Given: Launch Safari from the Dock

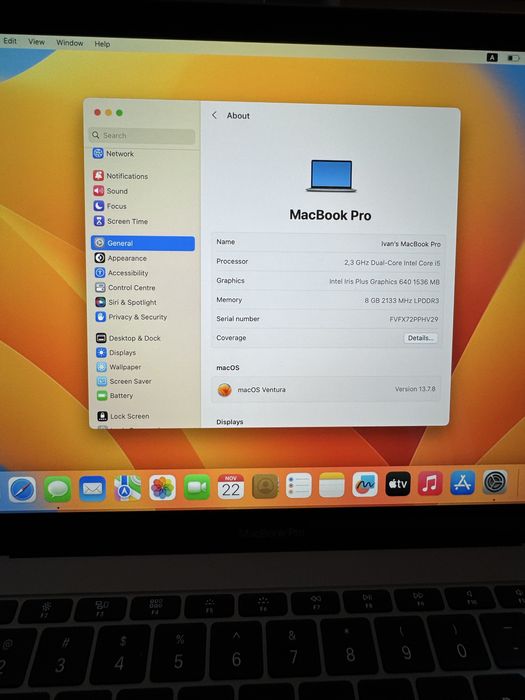Looking at the screenshot, I should pos(22,489).
